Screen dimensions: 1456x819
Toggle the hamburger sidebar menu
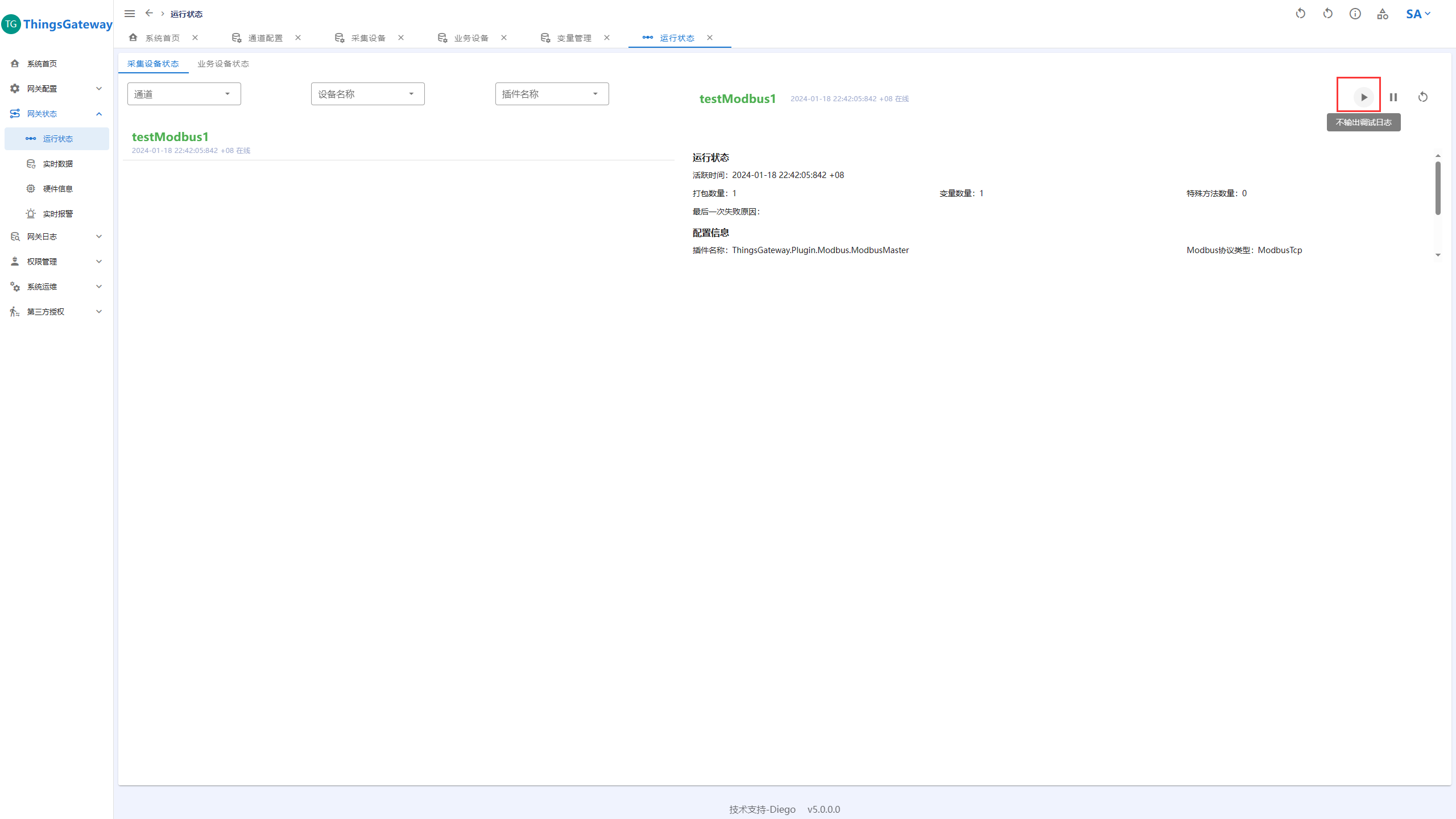tap(130, 14)
